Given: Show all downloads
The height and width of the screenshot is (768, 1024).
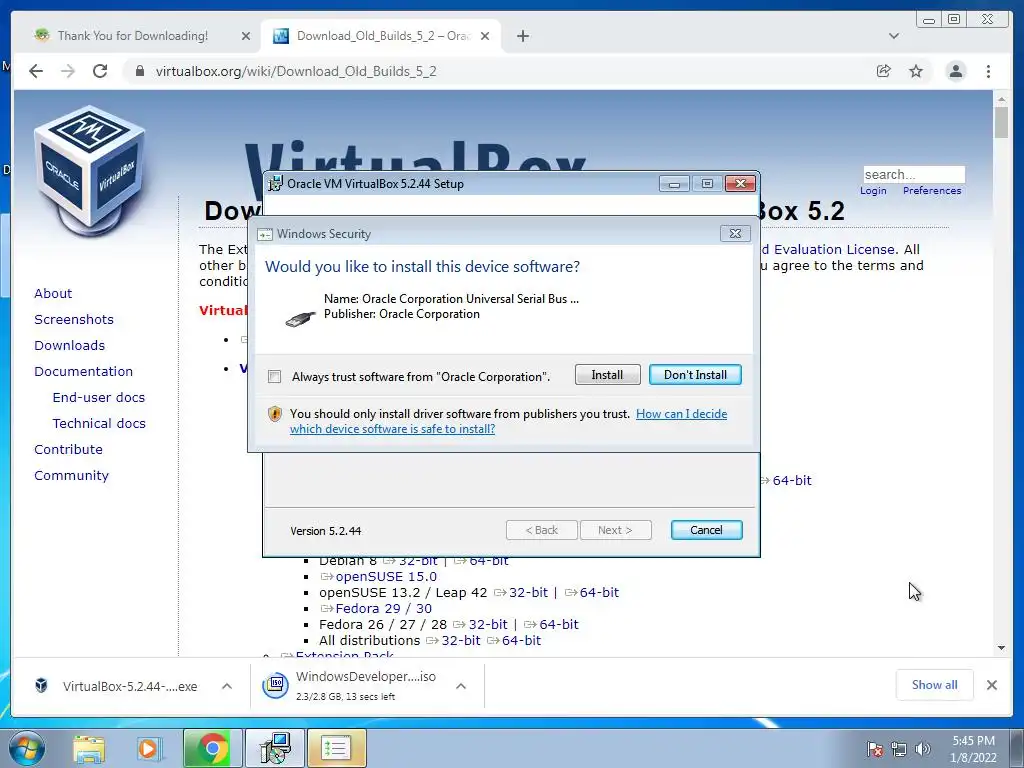Looking at the screenshot, I should pos(935,685).
